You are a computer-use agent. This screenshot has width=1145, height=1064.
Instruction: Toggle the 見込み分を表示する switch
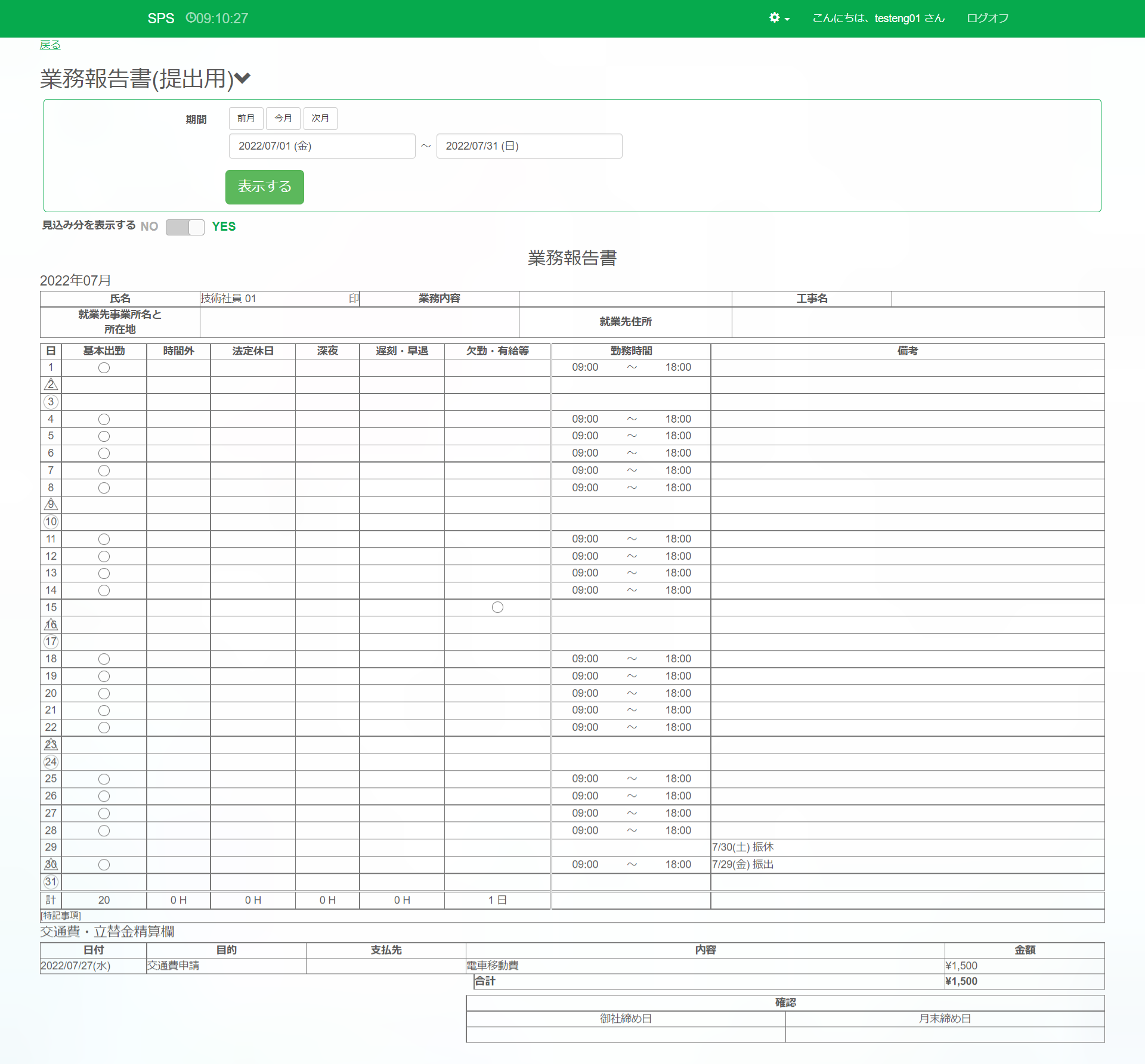185,227
